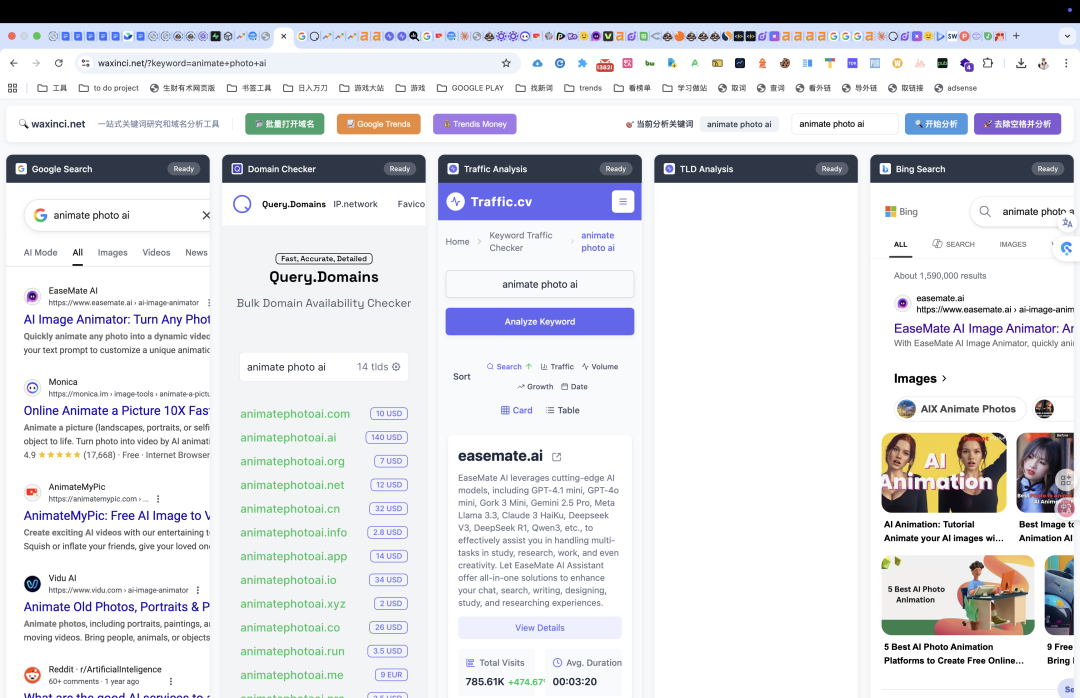Click the browser back arrow

[x=14, y=63]
